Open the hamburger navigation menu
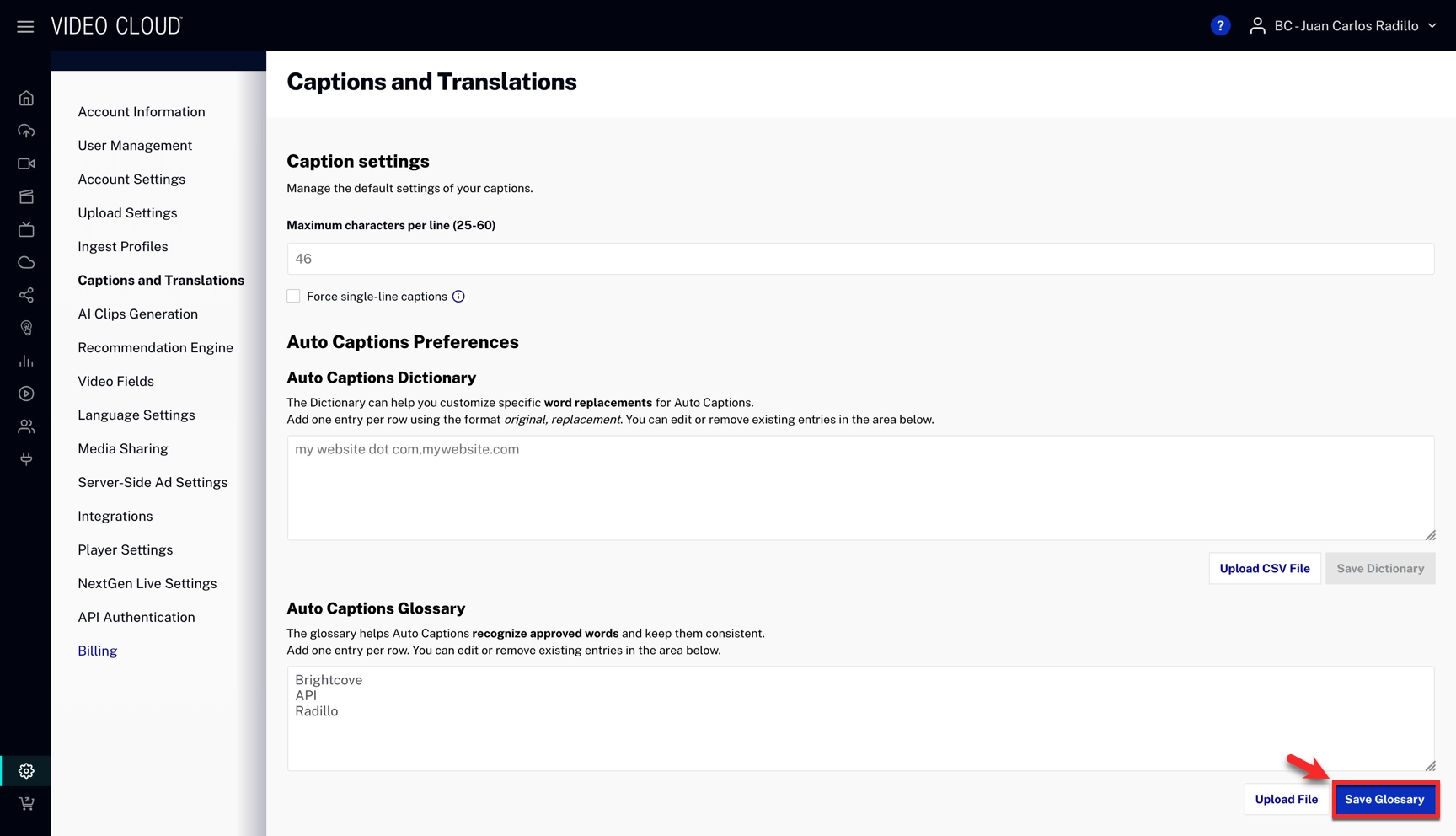 point(25,26)
